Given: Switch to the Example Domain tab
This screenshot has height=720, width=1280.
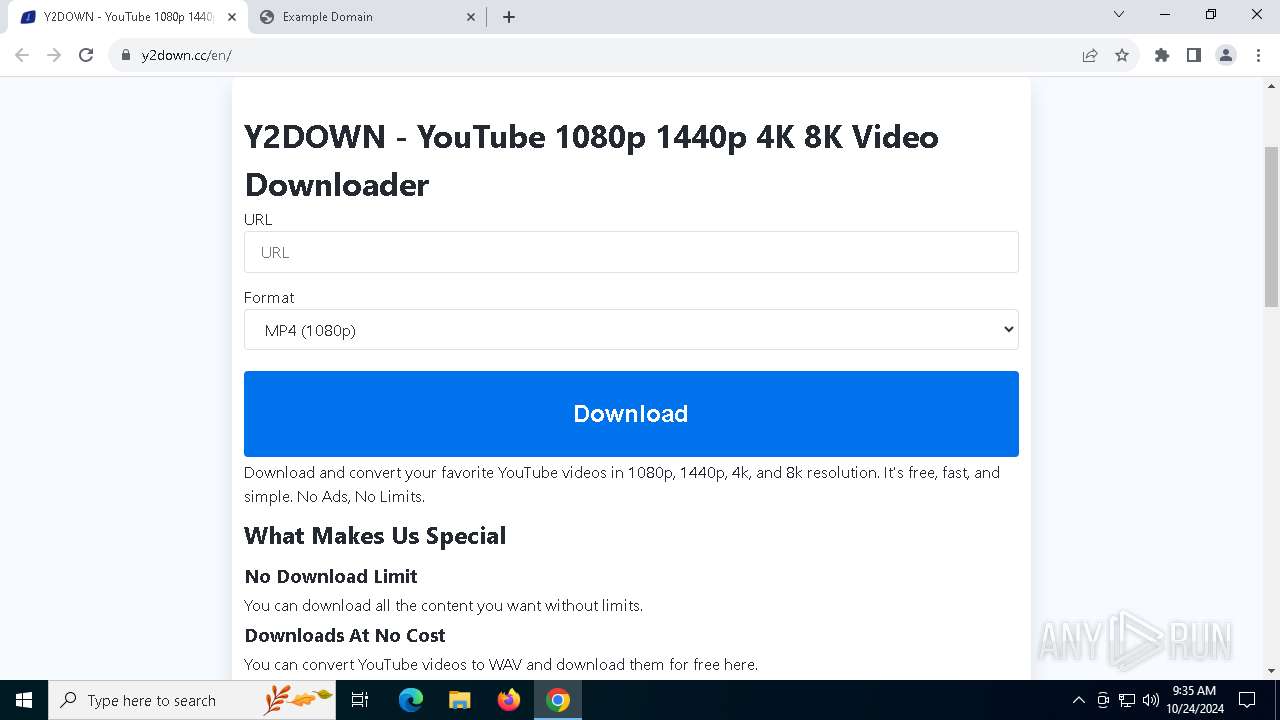Looking at the screenshot, I should tap(366, 17).
